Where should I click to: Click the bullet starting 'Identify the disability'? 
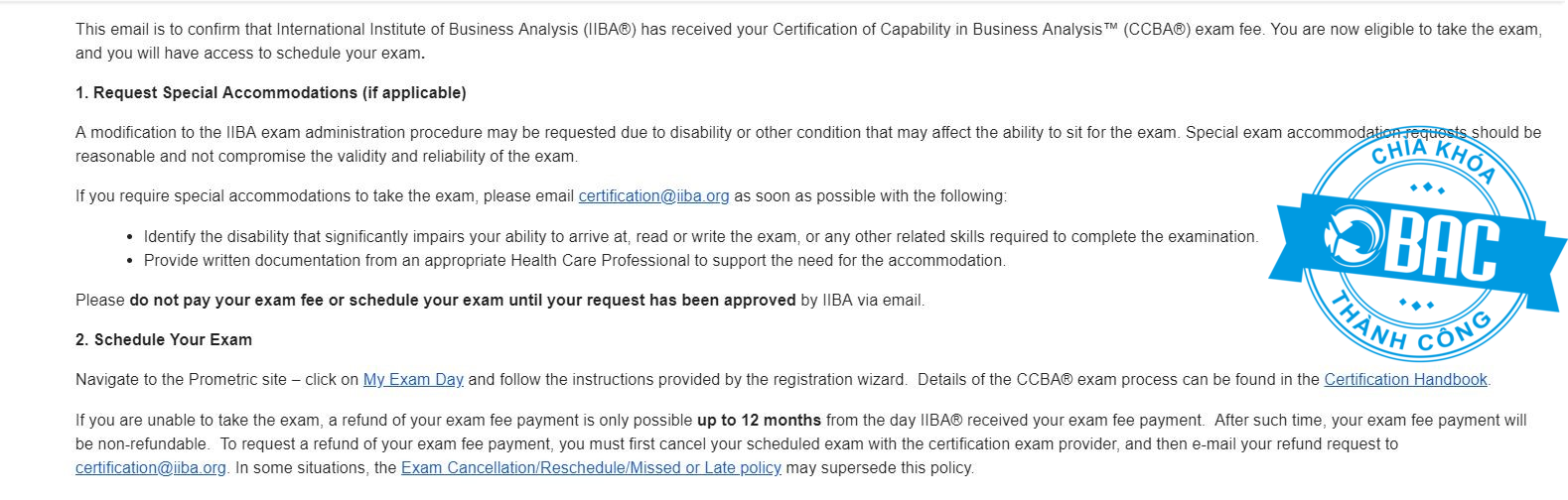coord(700,237)
